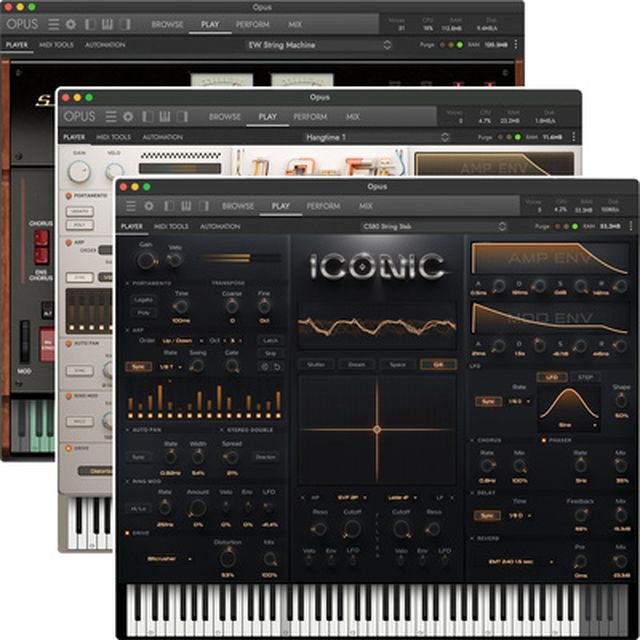This screenshot has height=640, width=640.
Task: Toggle the right panel icon in the back window
Action: point(125,24)
